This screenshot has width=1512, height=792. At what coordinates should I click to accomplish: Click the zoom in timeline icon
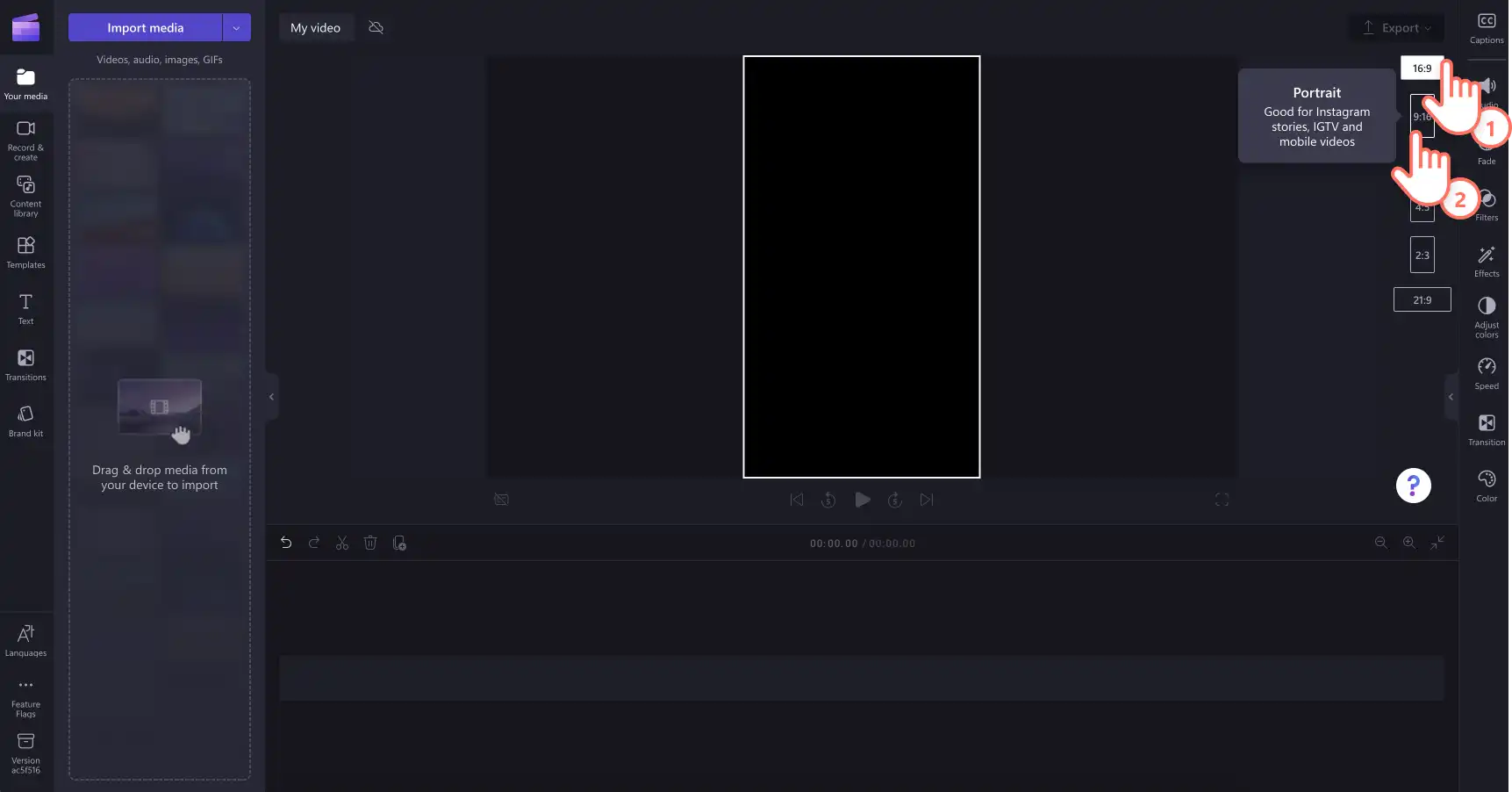coord(1408,544)
